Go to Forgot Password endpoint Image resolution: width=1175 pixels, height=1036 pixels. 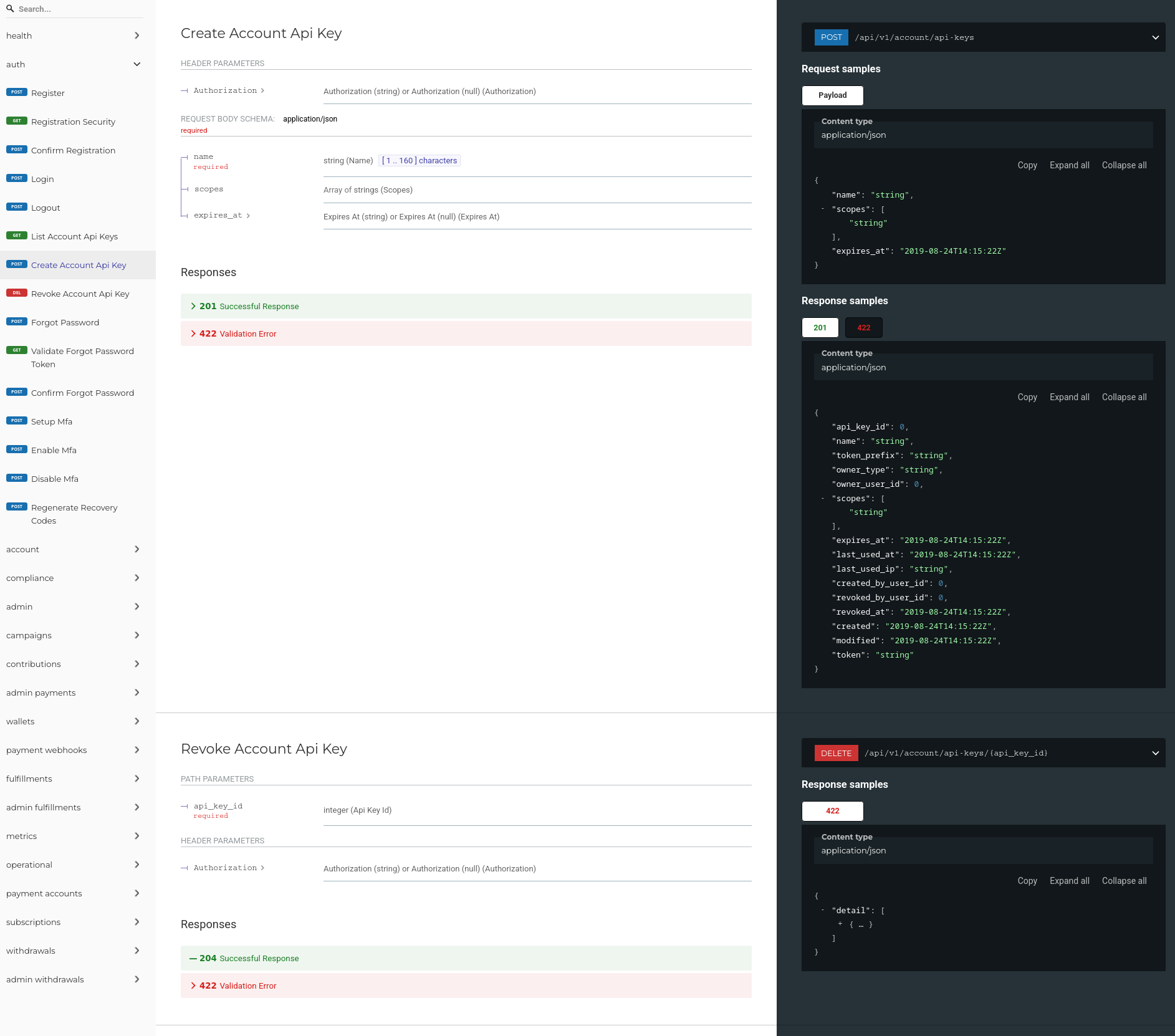point(78,322)
